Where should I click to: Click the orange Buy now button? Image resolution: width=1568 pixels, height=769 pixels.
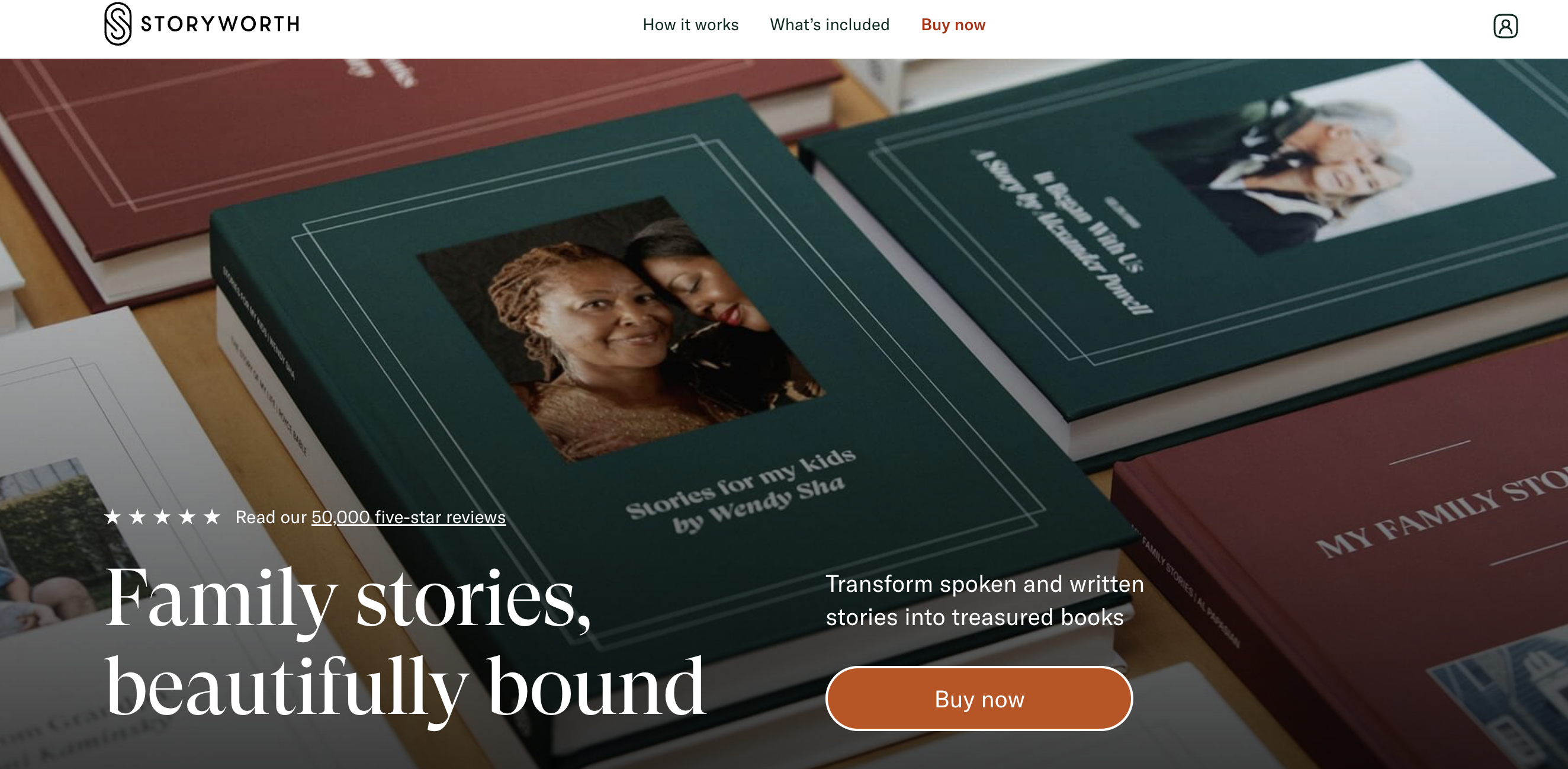[x=979, y=698]
